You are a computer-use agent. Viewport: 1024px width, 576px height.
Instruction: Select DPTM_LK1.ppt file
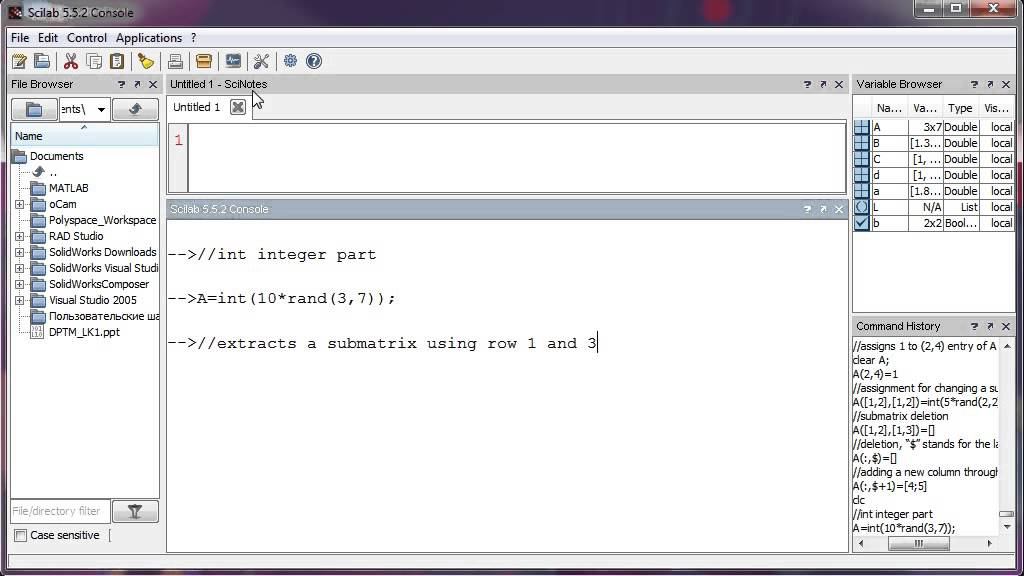(x=84, y=332)
